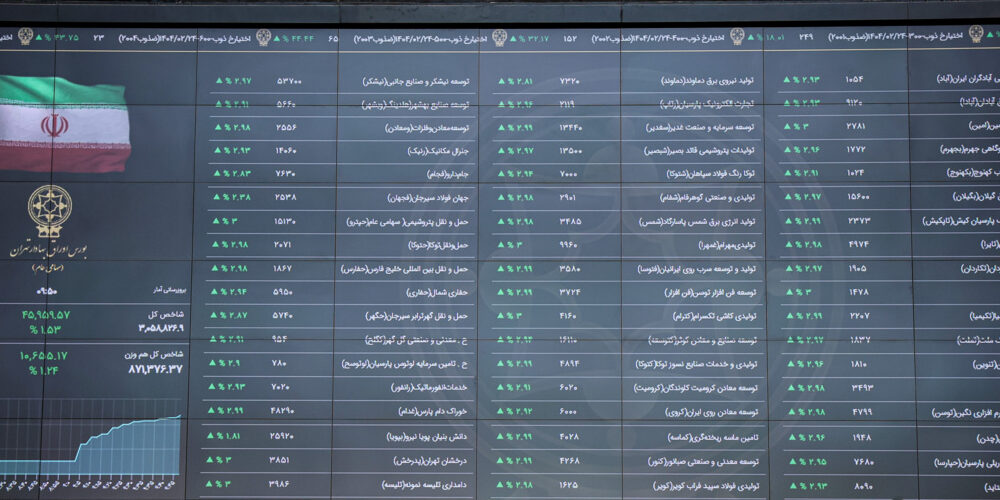Click green up arrow in the نیشکر row
This screenshot has width=1000, height=500.
coord(219,81)
